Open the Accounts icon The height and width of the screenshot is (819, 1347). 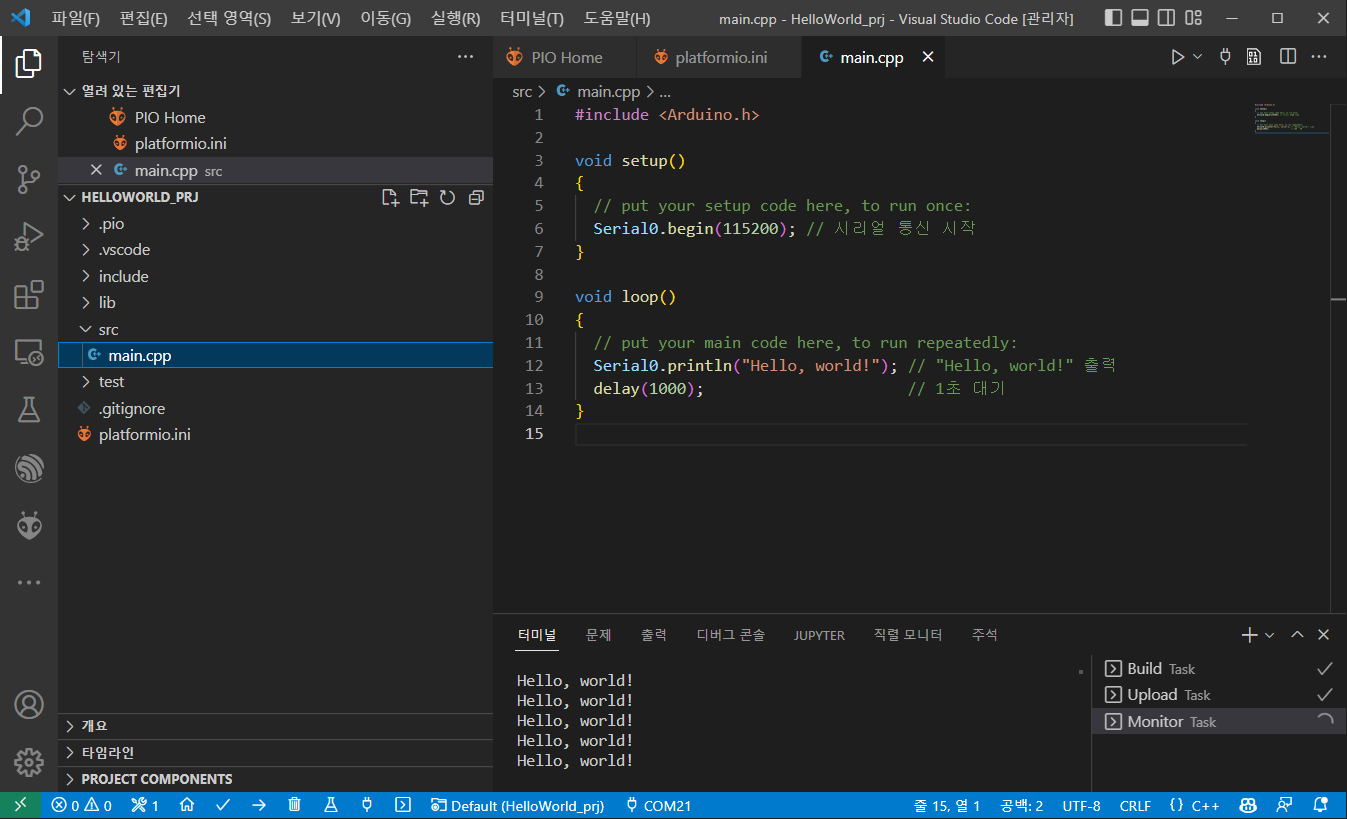tap(29, 704)
